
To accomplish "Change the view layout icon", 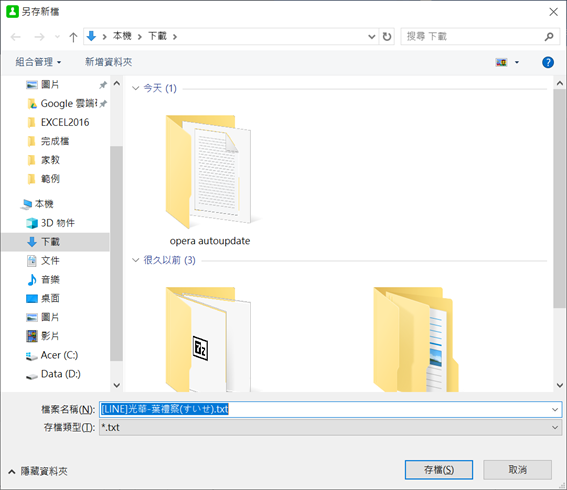I will 501,62.
